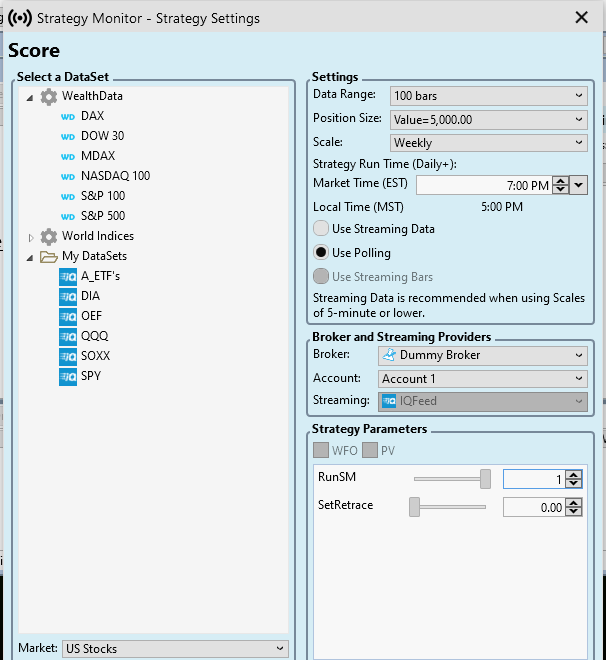The width and height of the screenshot is (606, 660).
Task: Select Use Streaming Bars radio button
Action: (321, 277)
